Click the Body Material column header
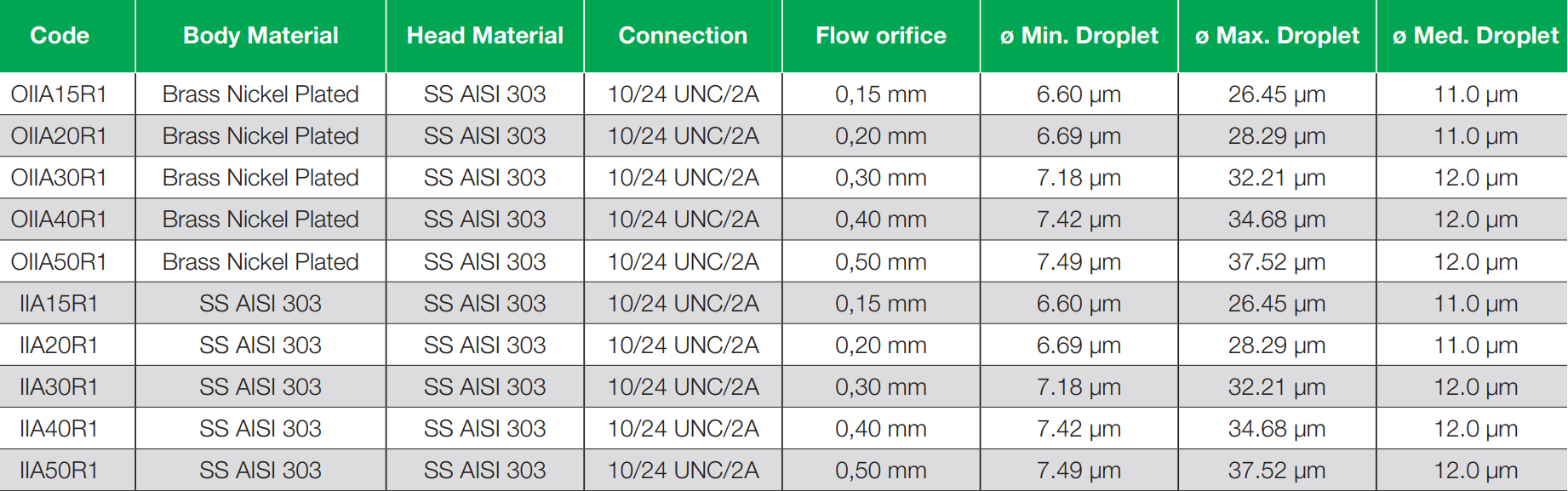The image size is (1568, 491). point(260,36)
